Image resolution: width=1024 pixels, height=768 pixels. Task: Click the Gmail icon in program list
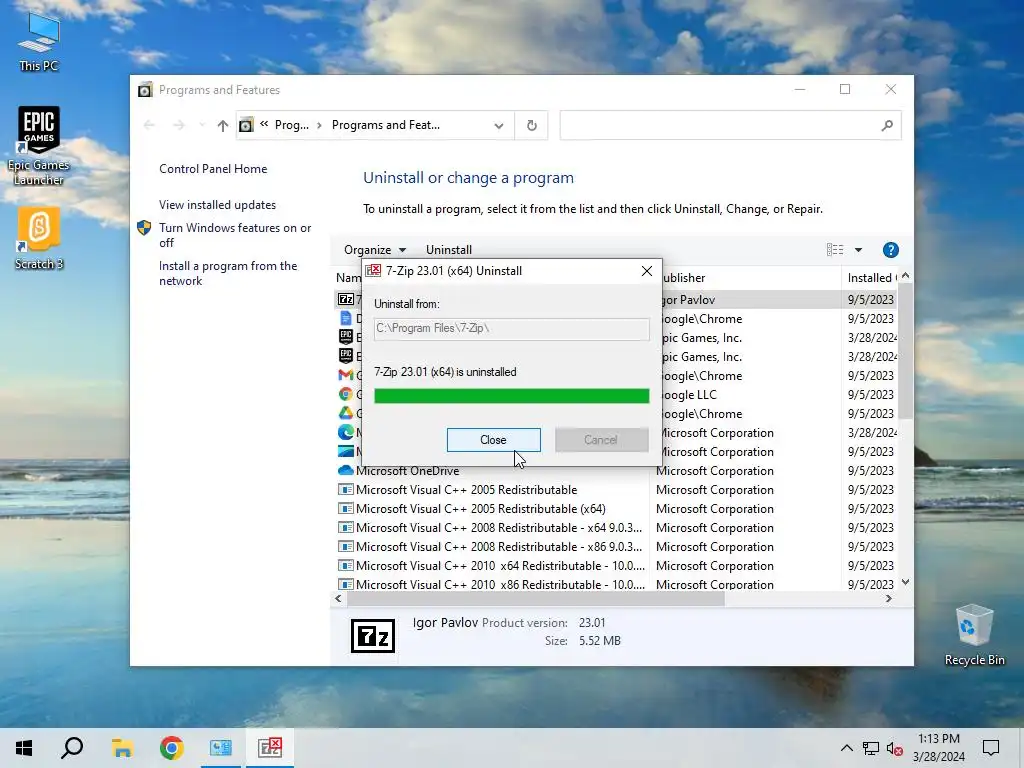click(x=345, y=376)
